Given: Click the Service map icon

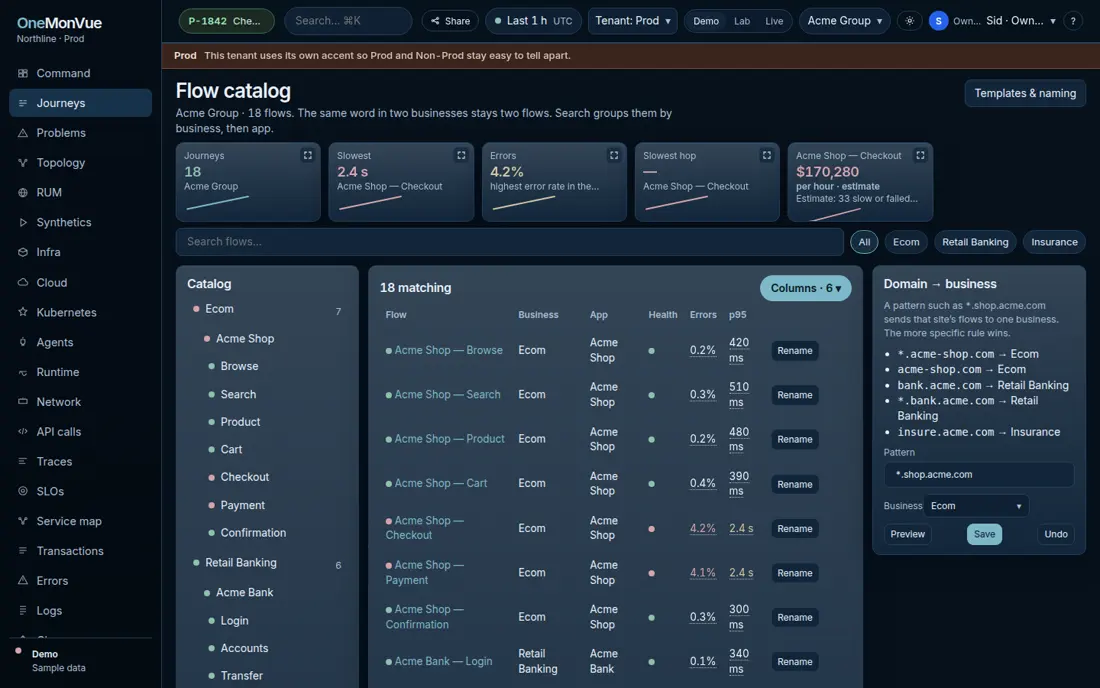Looking at the screenshot, I should point(22,521).
